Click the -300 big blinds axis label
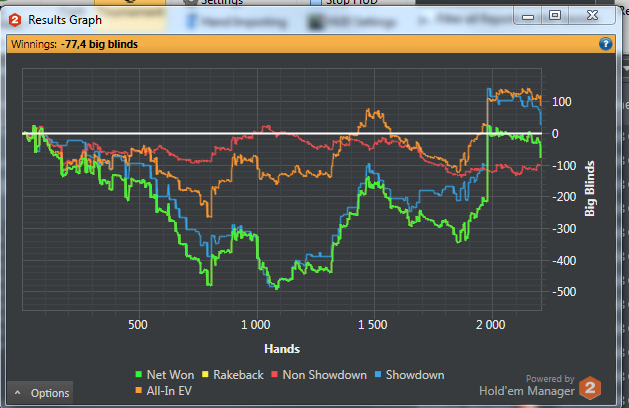 point(564,229)
